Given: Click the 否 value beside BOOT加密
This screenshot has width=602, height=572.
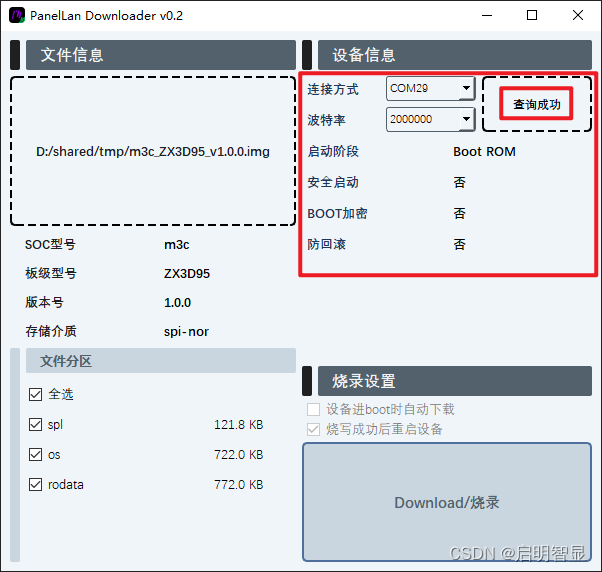Looking at the screenshot, I should click(460, 213).
